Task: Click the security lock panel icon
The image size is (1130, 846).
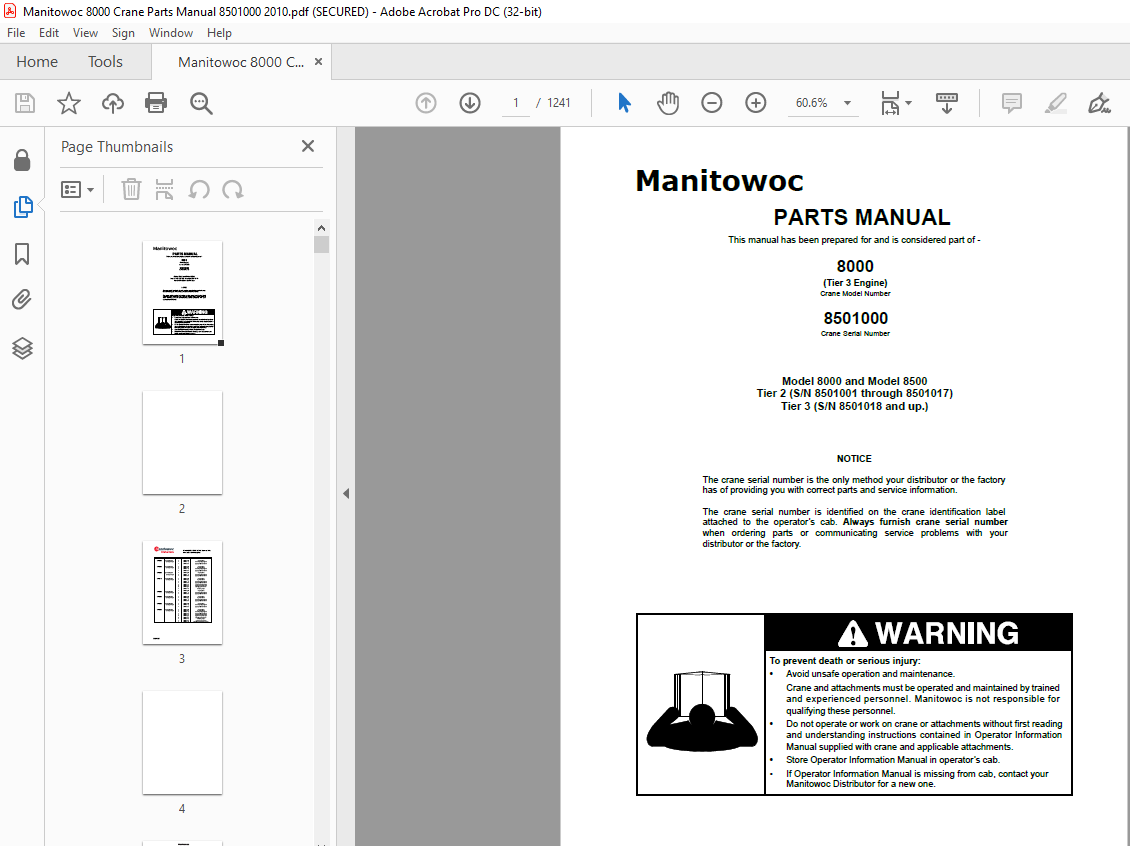Action: [x=22, y=160]
